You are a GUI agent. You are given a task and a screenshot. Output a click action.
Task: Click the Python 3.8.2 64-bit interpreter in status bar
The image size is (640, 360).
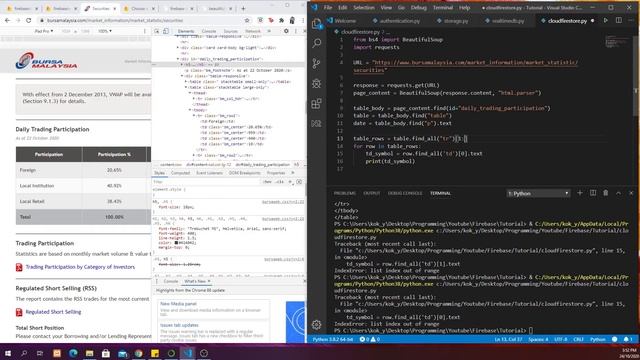(x=333, y=339)
